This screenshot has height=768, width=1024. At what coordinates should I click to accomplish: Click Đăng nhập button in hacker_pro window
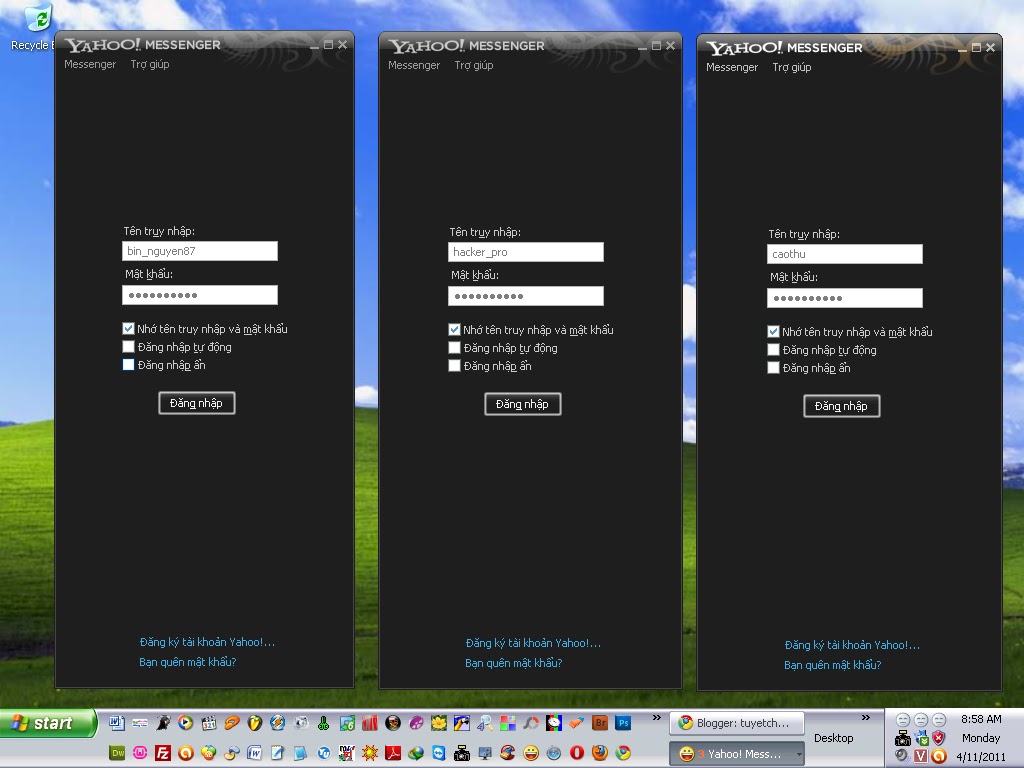[x=522, y=404]
